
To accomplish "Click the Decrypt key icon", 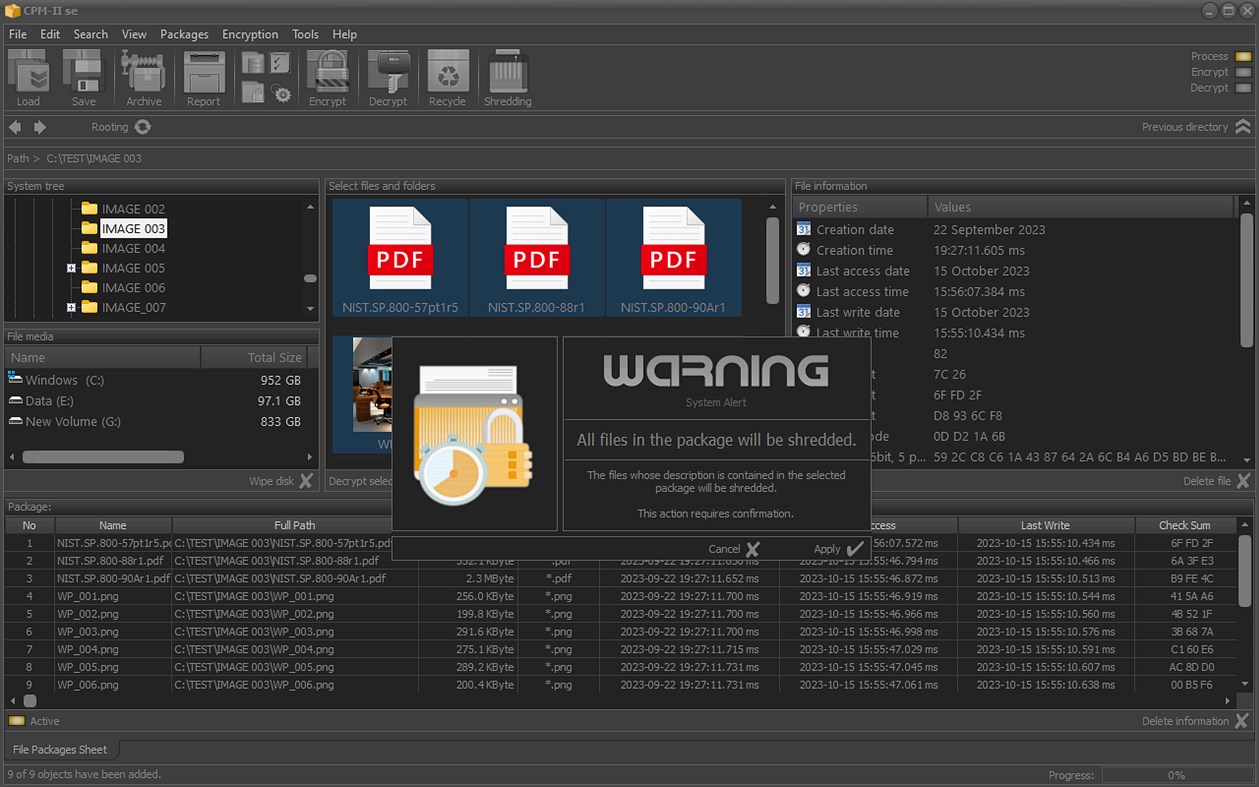I will pyautogui.click(x=388, y=72).
